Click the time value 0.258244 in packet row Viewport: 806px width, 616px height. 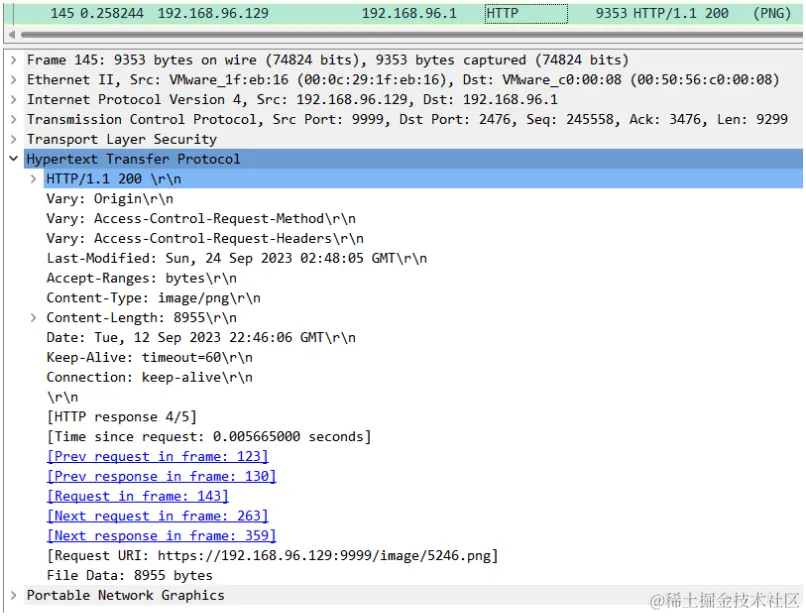tap(112, 13)
